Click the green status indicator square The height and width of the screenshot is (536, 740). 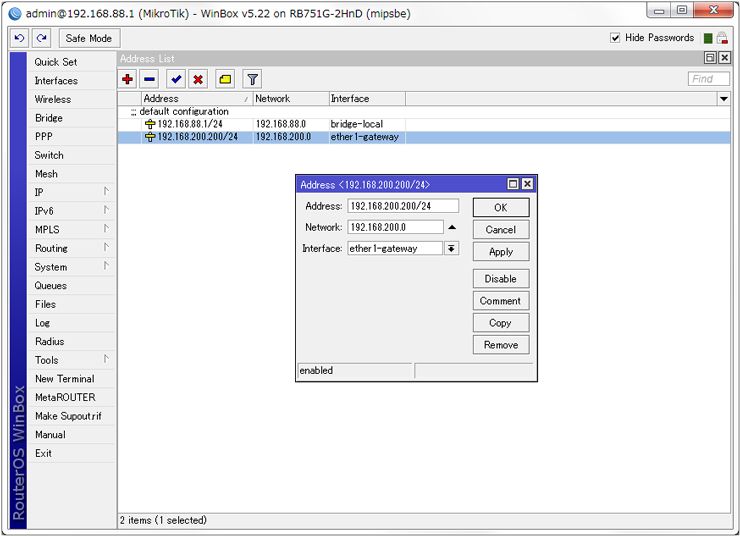(708, 38)
